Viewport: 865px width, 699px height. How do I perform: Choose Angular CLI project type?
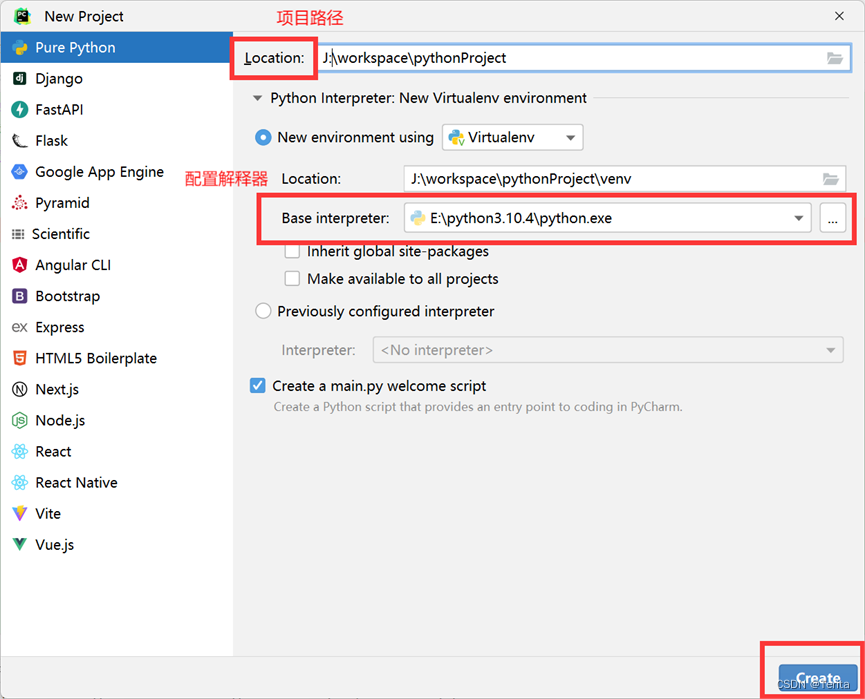point(116,265)
